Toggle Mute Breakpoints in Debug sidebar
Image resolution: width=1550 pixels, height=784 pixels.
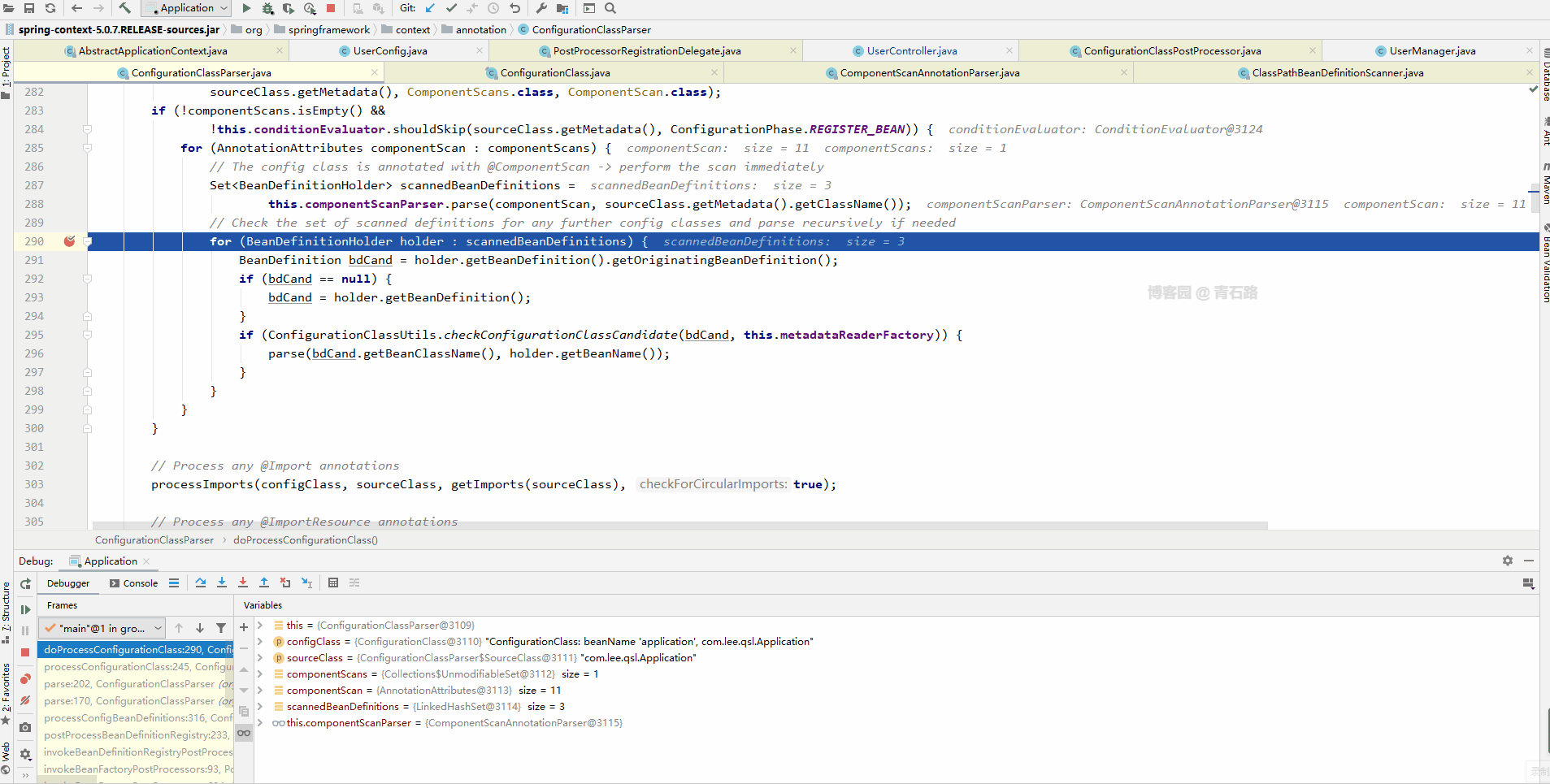[25, 700]
